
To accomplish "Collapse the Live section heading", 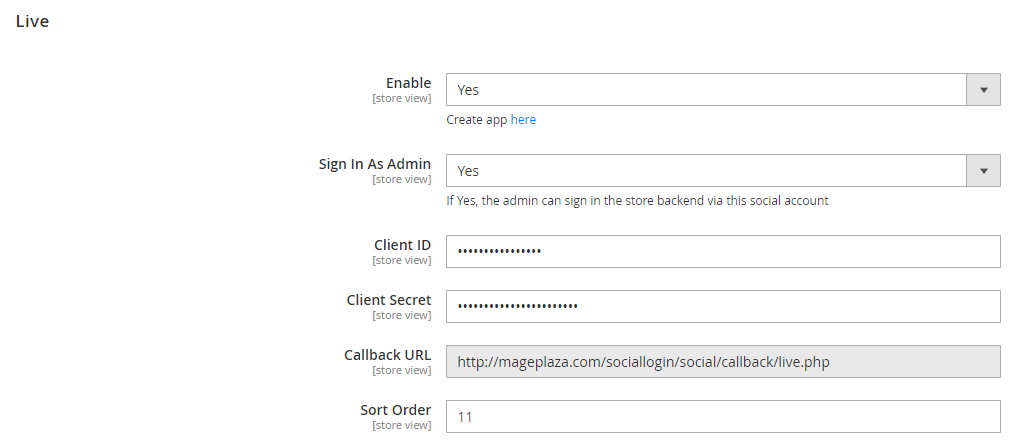I will pos(33,21).
